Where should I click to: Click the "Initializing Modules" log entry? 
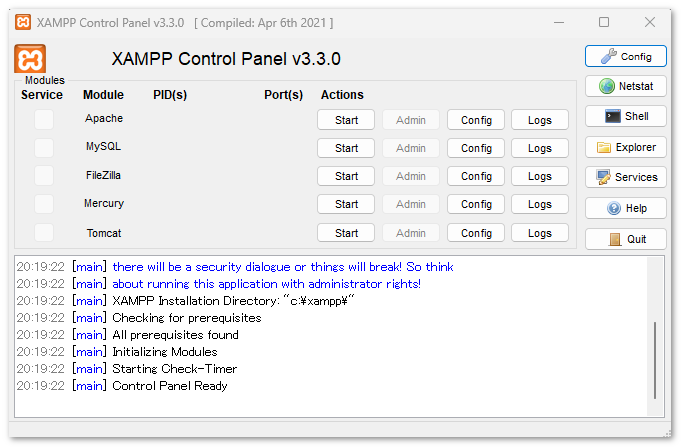[x=117, y=352]
